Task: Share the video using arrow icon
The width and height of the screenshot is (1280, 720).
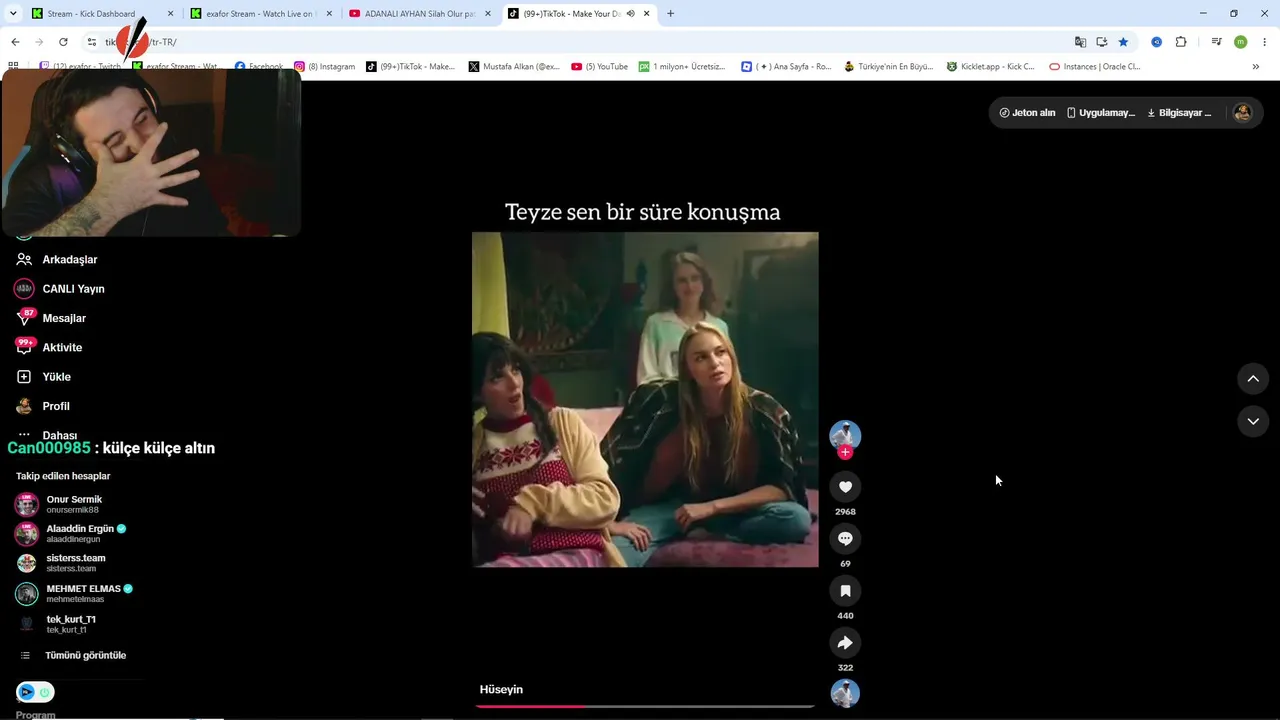Action: click(x=845, y=643)
